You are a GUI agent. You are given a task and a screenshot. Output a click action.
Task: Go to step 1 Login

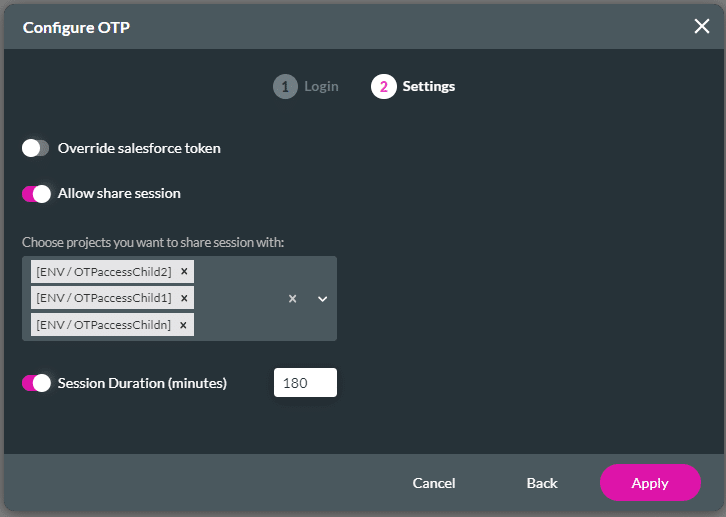(306, 87)
